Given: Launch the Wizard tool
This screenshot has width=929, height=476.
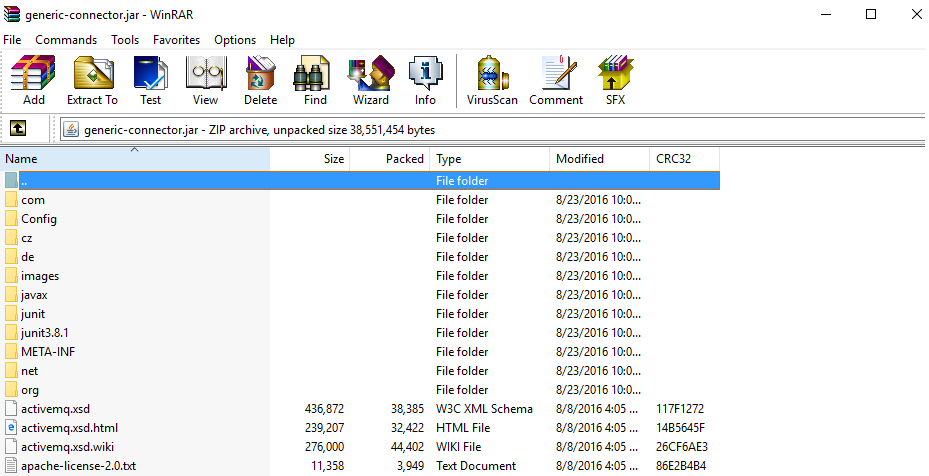Looking at the screenshot, I should pyautogui.click(x=370, y=80).
